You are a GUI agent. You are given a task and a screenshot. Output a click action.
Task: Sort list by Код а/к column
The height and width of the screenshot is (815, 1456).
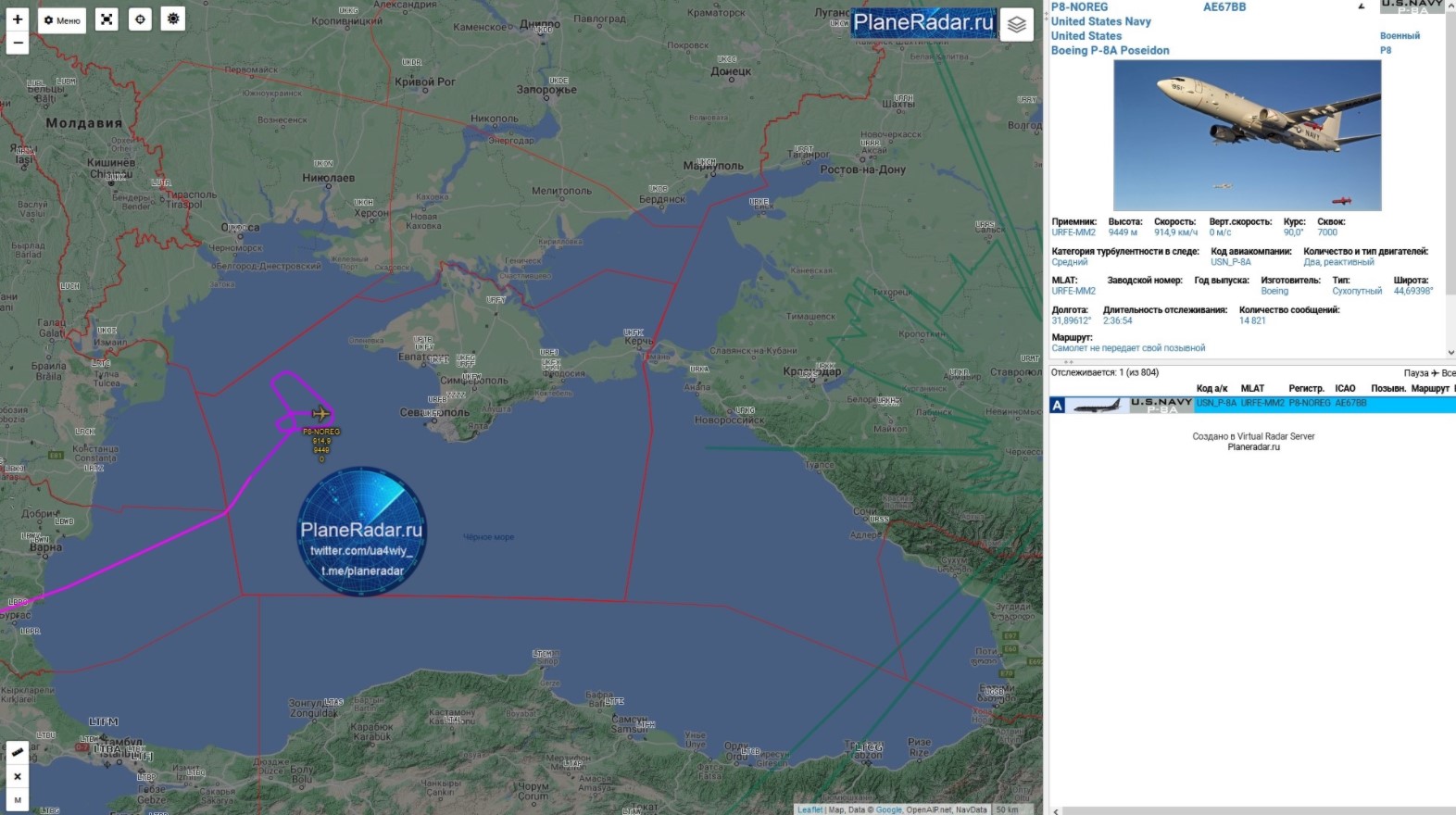coord(1211,389)
